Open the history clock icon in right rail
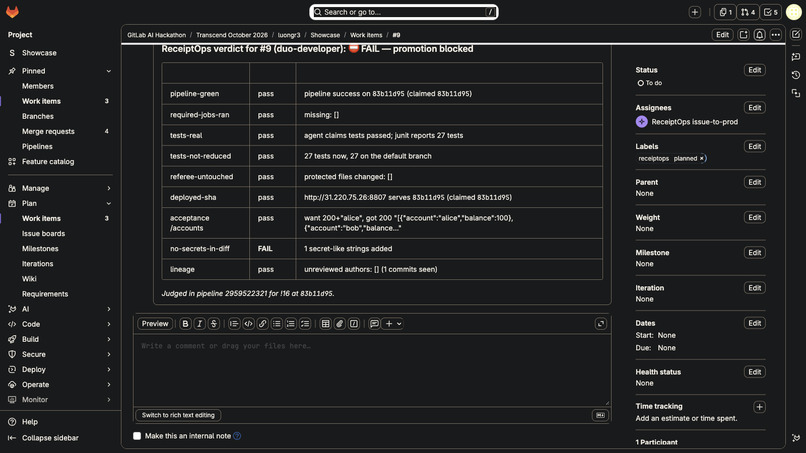Image resolution: width=806 pixels, height=453 pixels. coord(796,75)
